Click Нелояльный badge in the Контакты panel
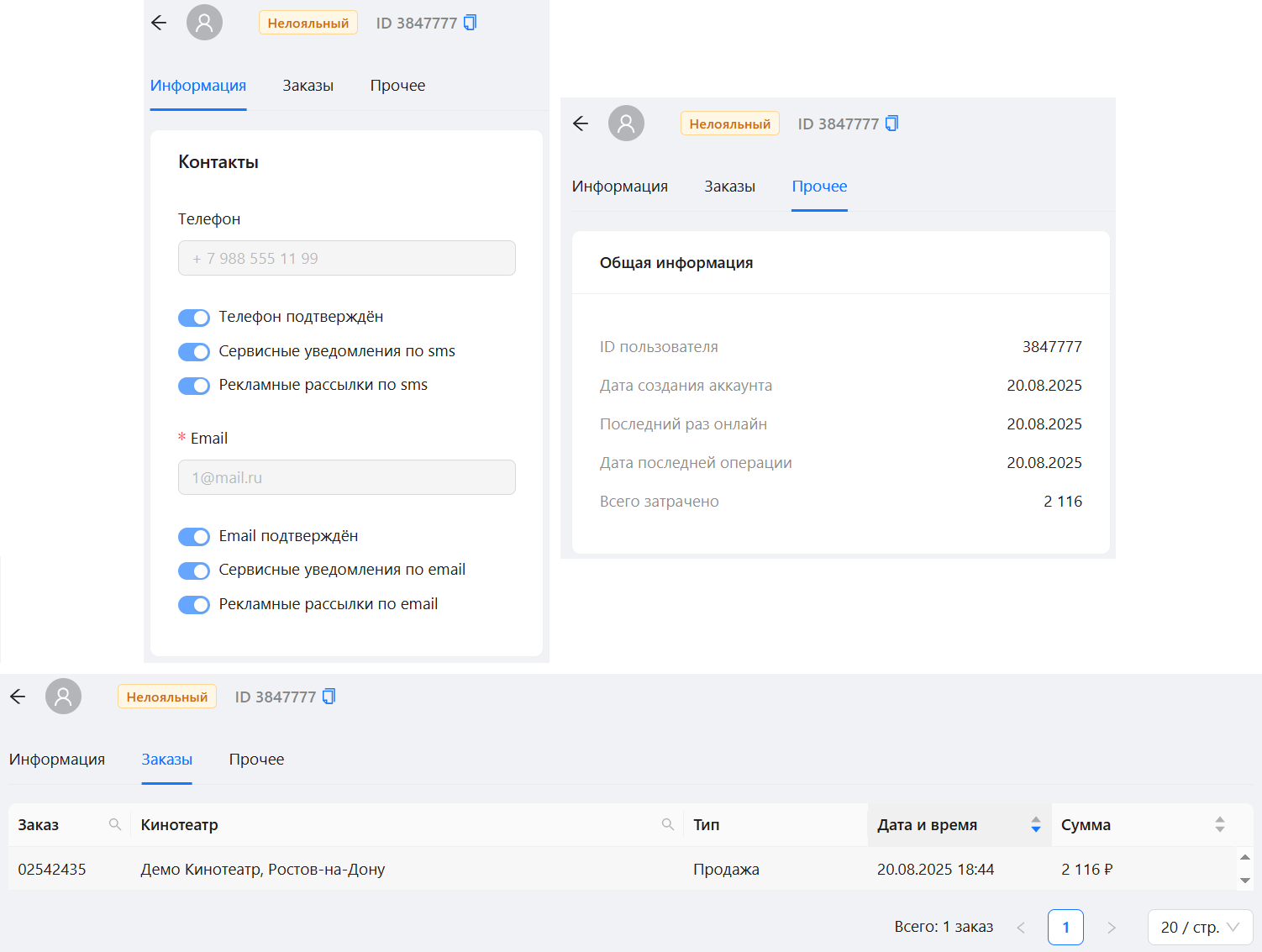Viewport: 1262px width, 952px height. (x=308, y=23)
